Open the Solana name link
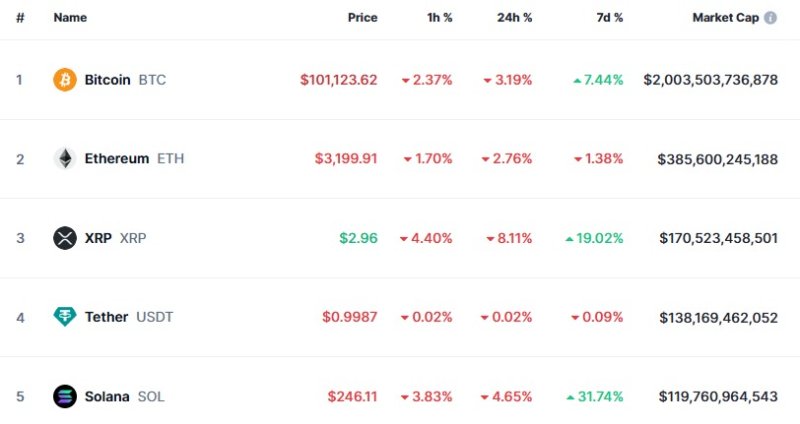This screenshot has height=424, width=800. [107, 396]
